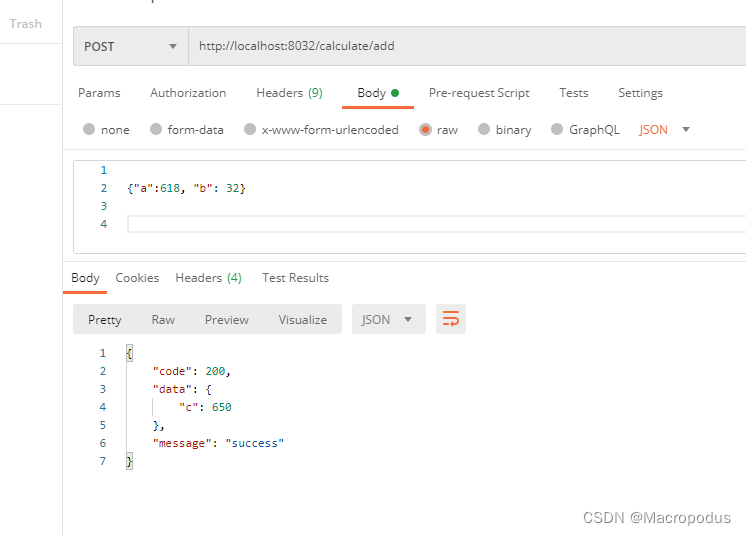Open Trash in the sidebar
The width and height of the screenshot is (746, 535).
(26, 24)
